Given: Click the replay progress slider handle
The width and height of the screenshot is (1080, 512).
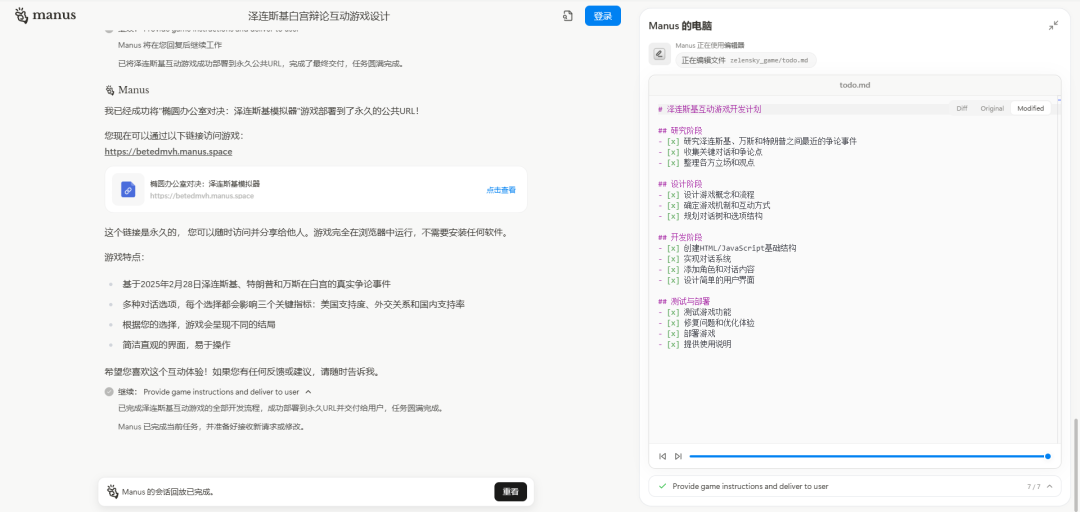Looking at the screenshot, I should [1047, 456].
